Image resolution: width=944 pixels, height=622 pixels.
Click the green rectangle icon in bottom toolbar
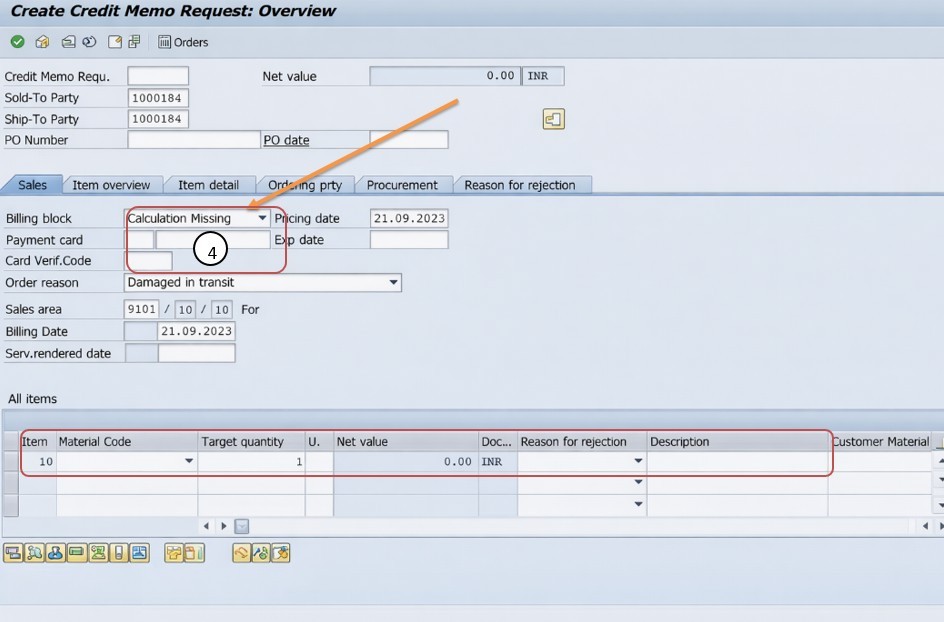(77, 553)
